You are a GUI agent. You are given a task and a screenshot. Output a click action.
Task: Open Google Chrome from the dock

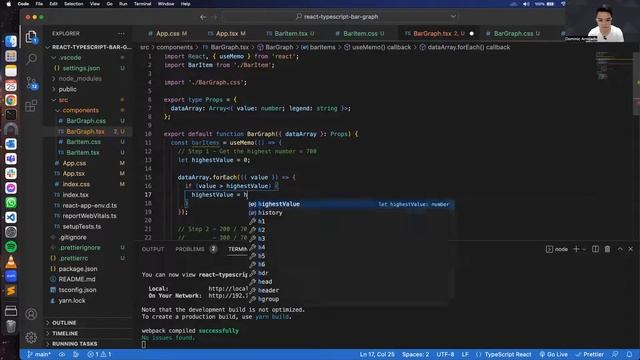click(11, 100)
